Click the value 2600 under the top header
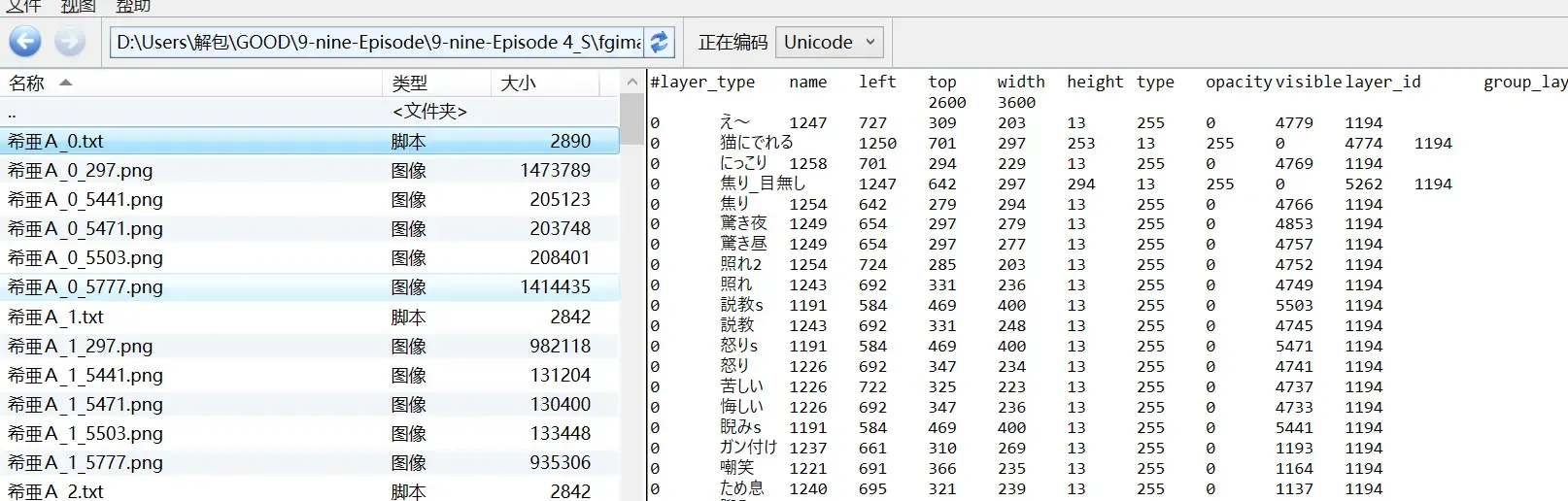 tap(947, 103)
